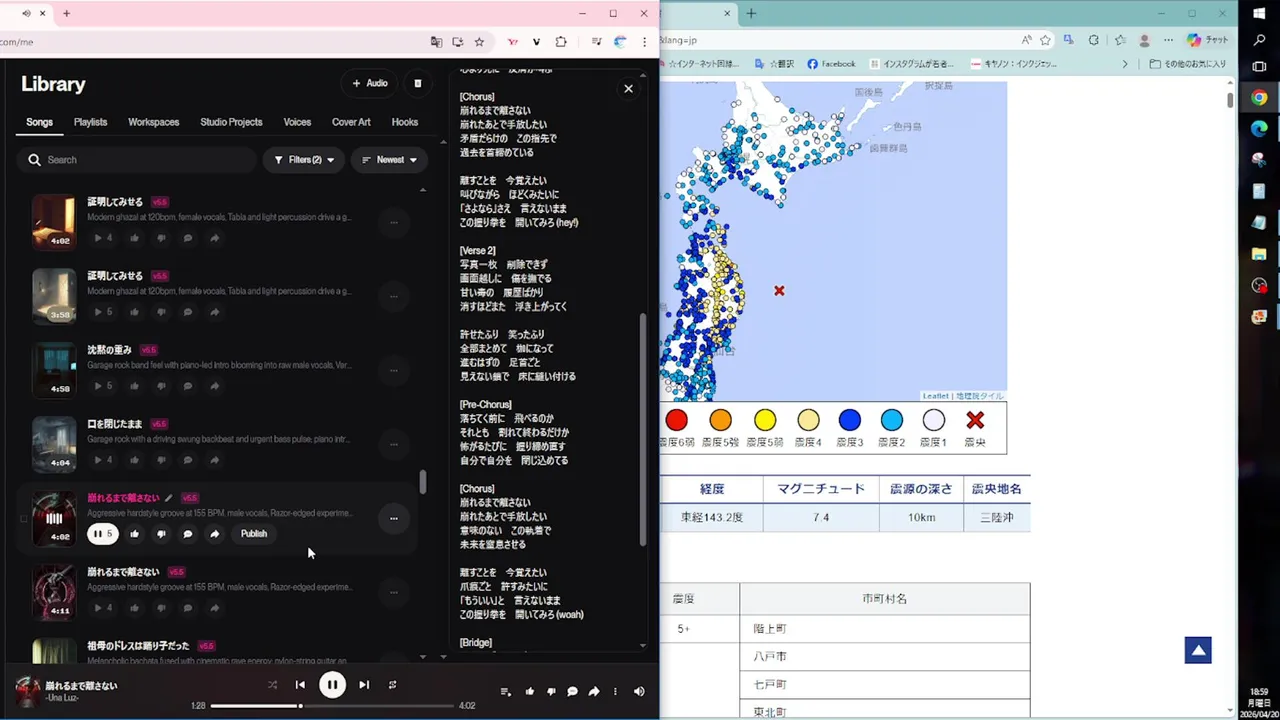This screenshot has width=1280, height=720.
Task: Click the song Search field
Action: click(x=137, y=160)
